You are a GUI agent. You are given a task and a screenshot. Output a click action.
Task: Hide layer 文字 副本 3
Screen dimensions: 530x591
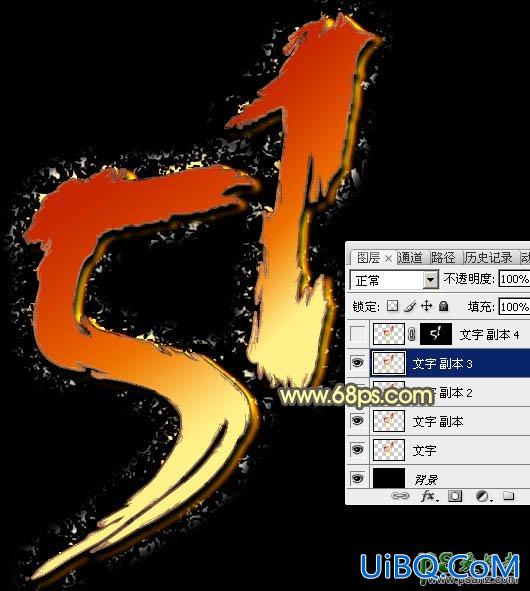tap(358, 363)
